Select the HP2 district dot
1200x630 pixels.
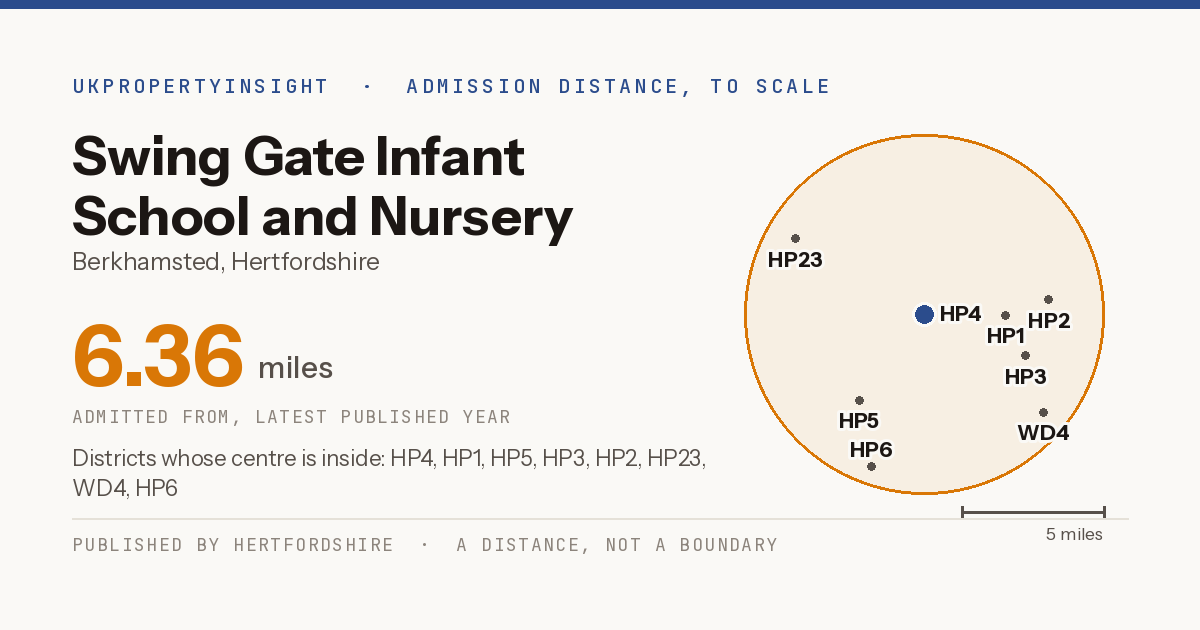1048,299
